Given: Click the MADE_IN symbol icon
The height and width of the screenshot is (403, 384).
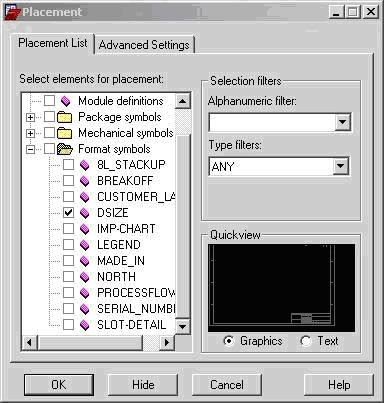Looking at the screenshot, I should [x=85, y=261].
